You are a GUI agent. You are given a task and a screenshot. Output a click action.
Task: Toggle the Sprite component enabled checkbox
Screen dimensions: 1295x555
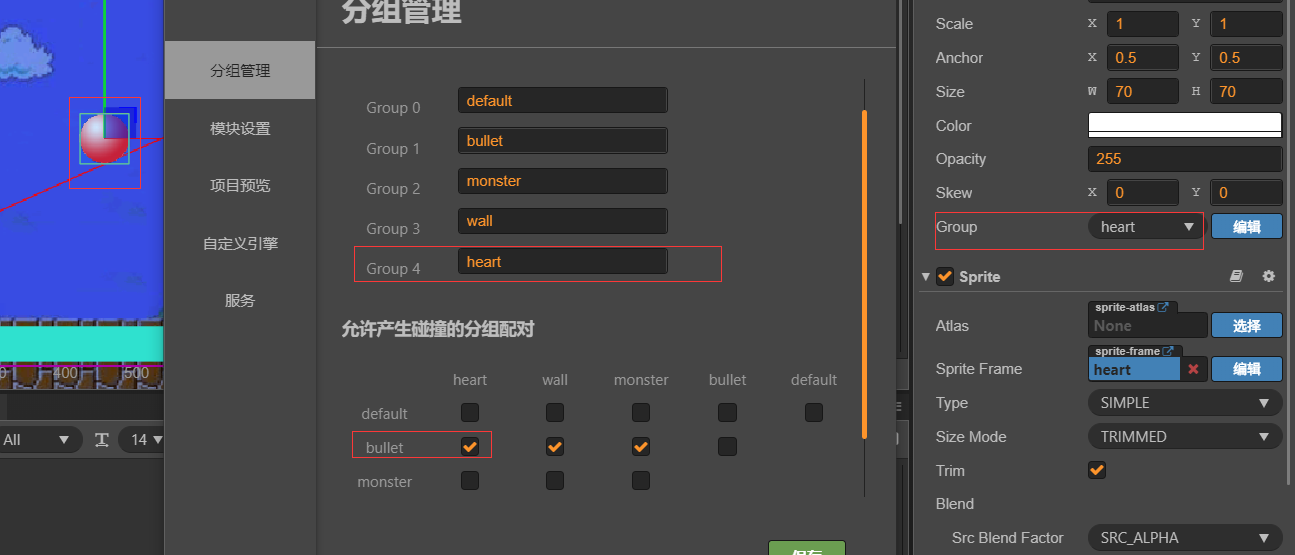tap(945, 276)
